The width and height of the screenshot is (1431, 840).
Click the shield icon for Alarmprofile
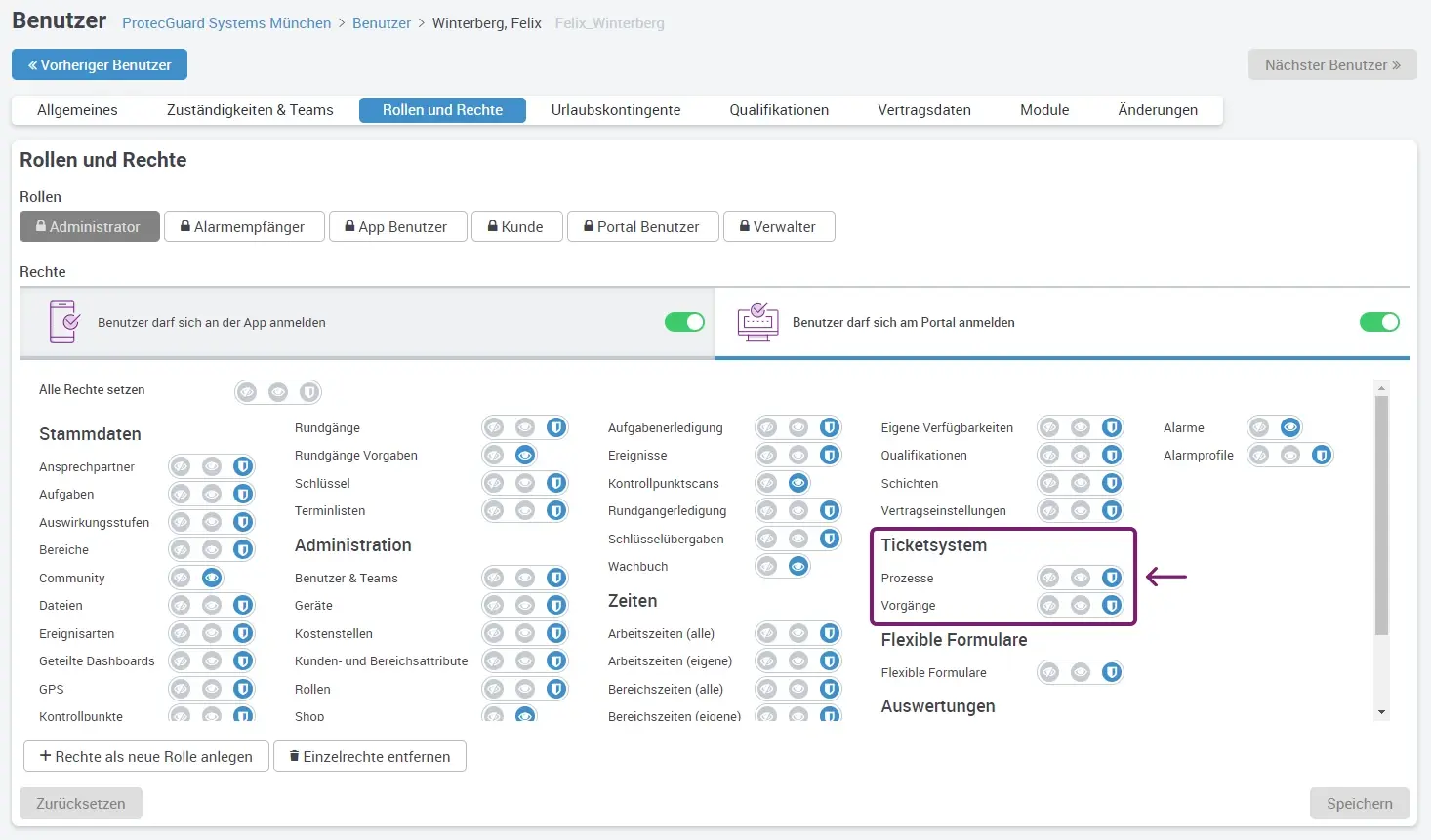click(1322, 456)
